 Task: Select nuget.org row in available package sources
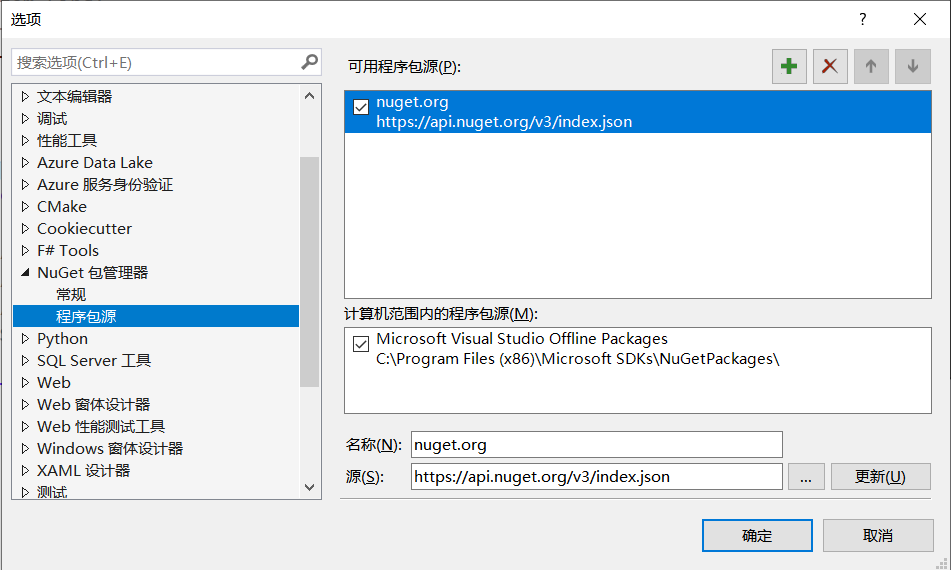(638, 112)
